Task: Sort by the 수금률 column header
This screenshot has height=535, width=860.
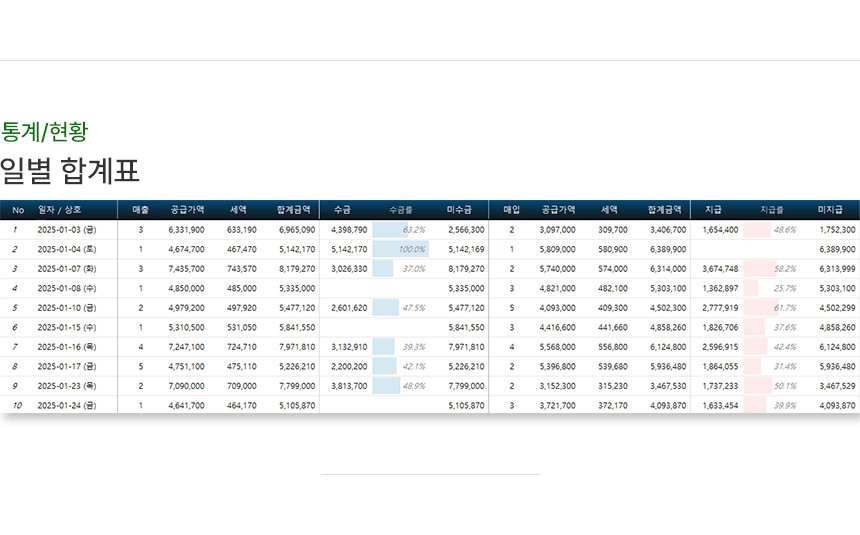Action: 400,210
